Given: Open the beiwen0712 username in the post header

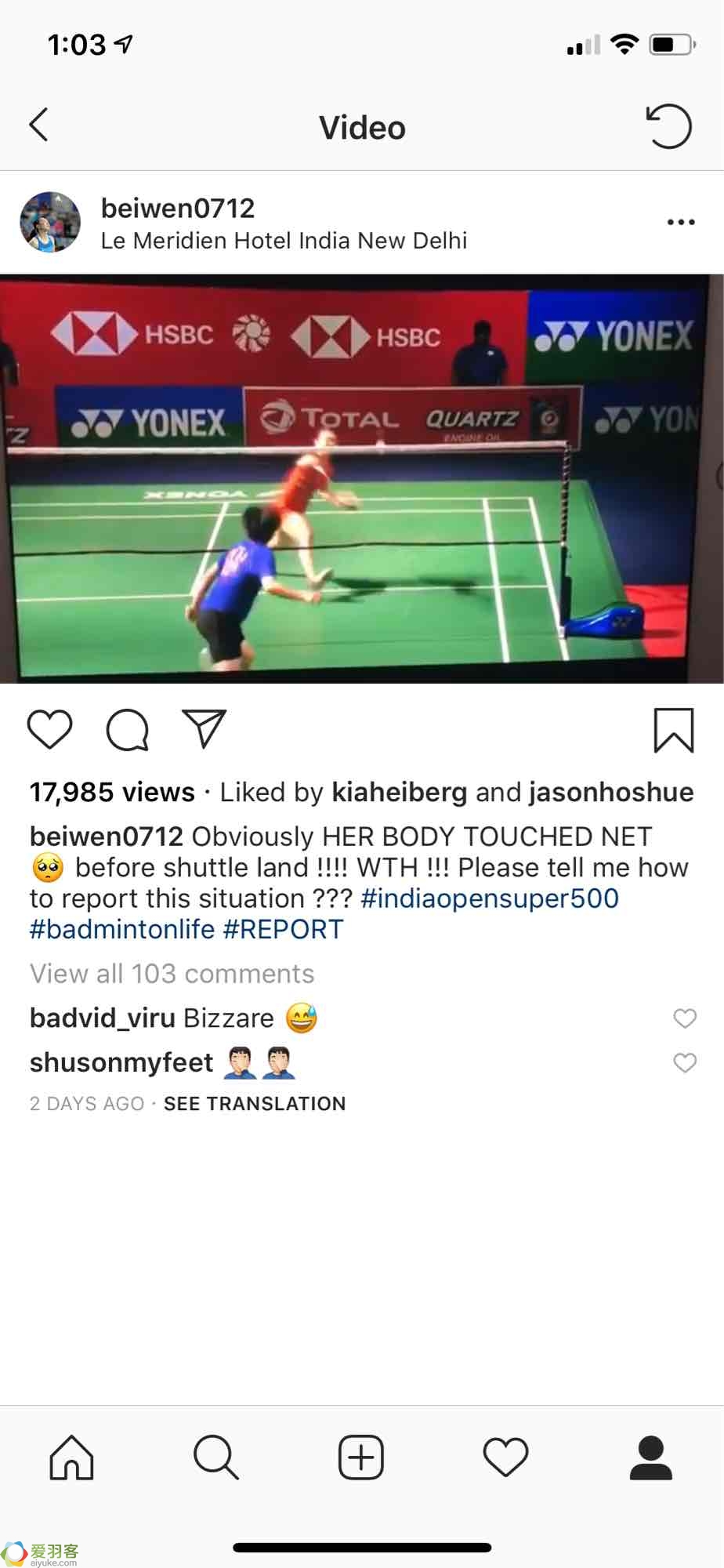Looking at the screenshot, I should tap(178, 208).
